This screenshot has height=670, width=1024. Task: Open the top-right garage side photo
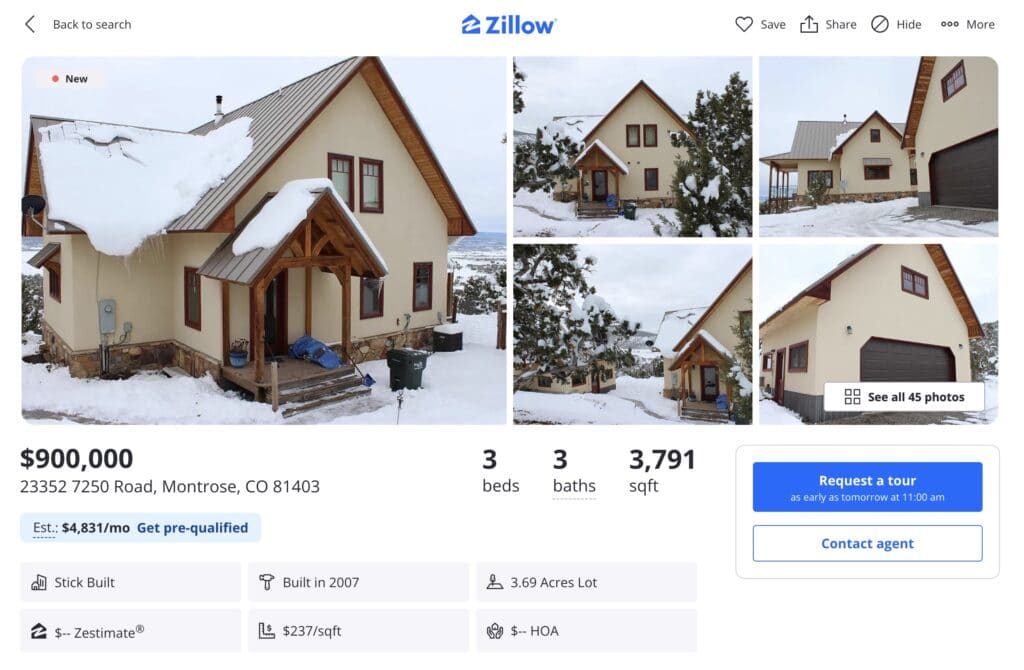point(878,146)
